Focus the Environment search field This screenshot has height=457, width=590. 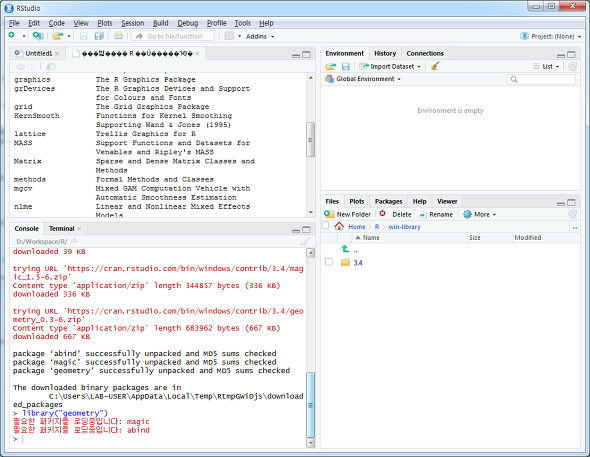click(x=541, y=79)
